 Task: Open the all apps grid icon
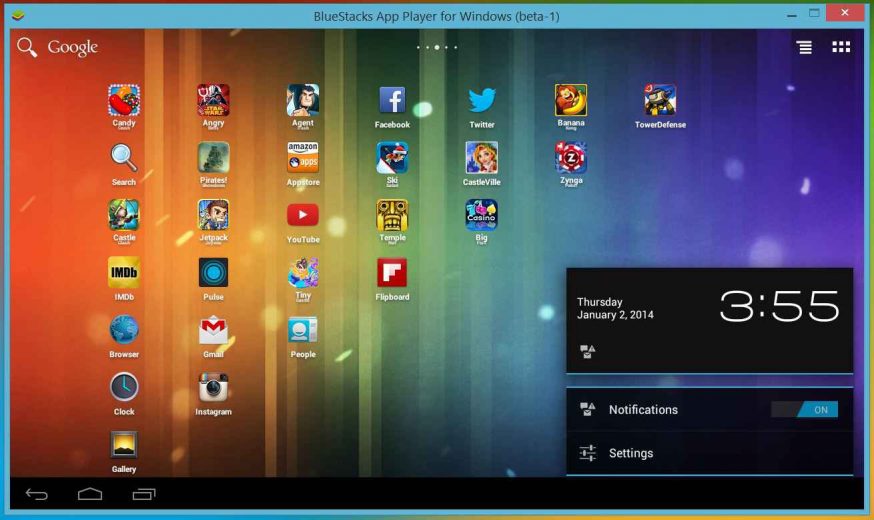[841, 47]
